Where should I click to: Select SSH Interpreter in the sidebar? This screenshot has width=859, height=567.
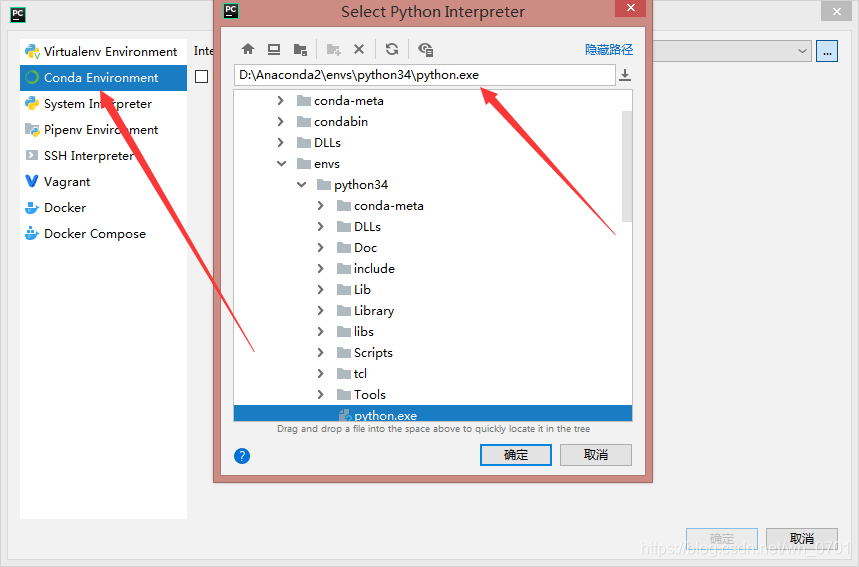click(x=103, y=156)
